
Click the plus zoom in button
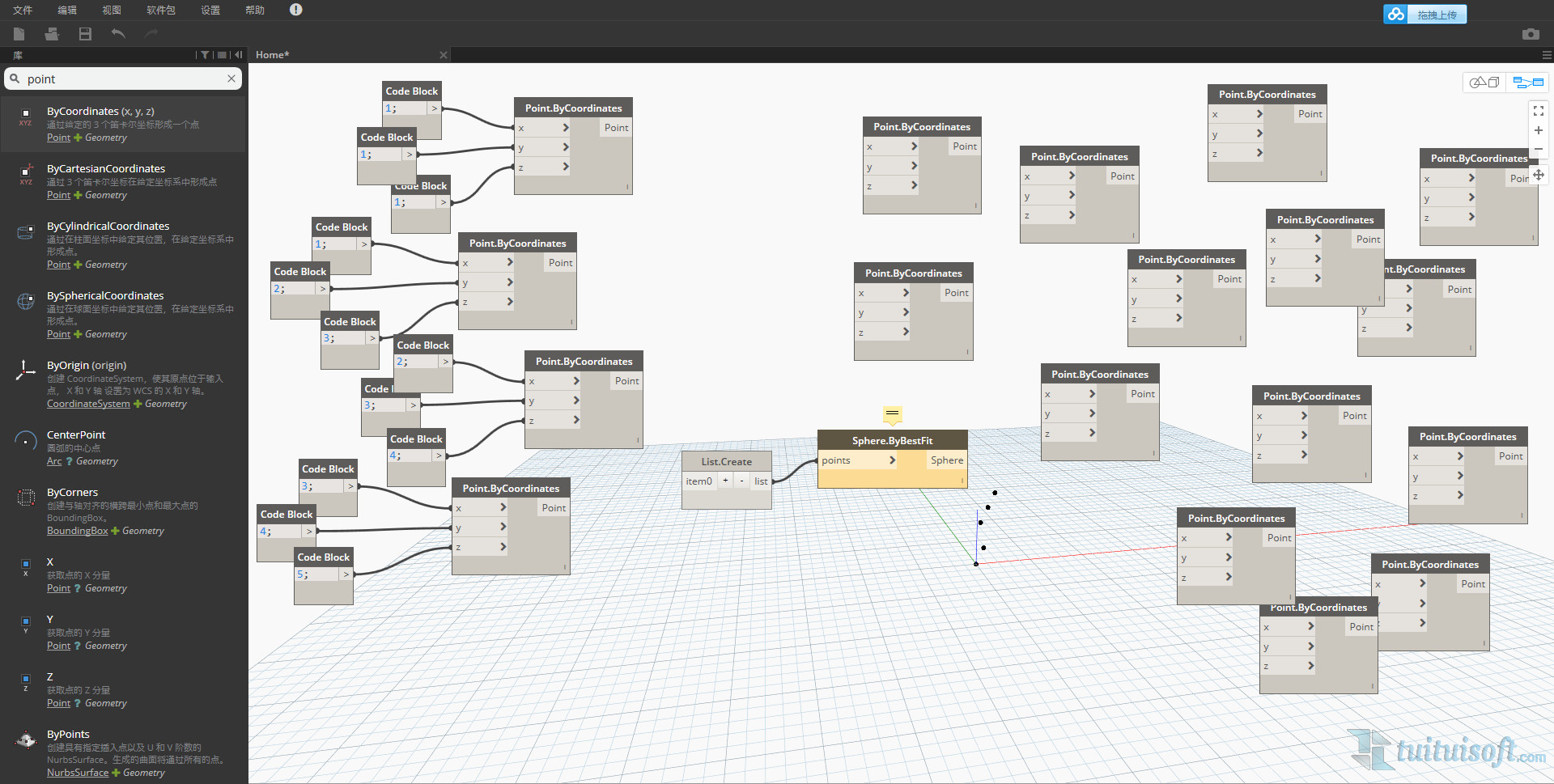(x=1538, y=130)
